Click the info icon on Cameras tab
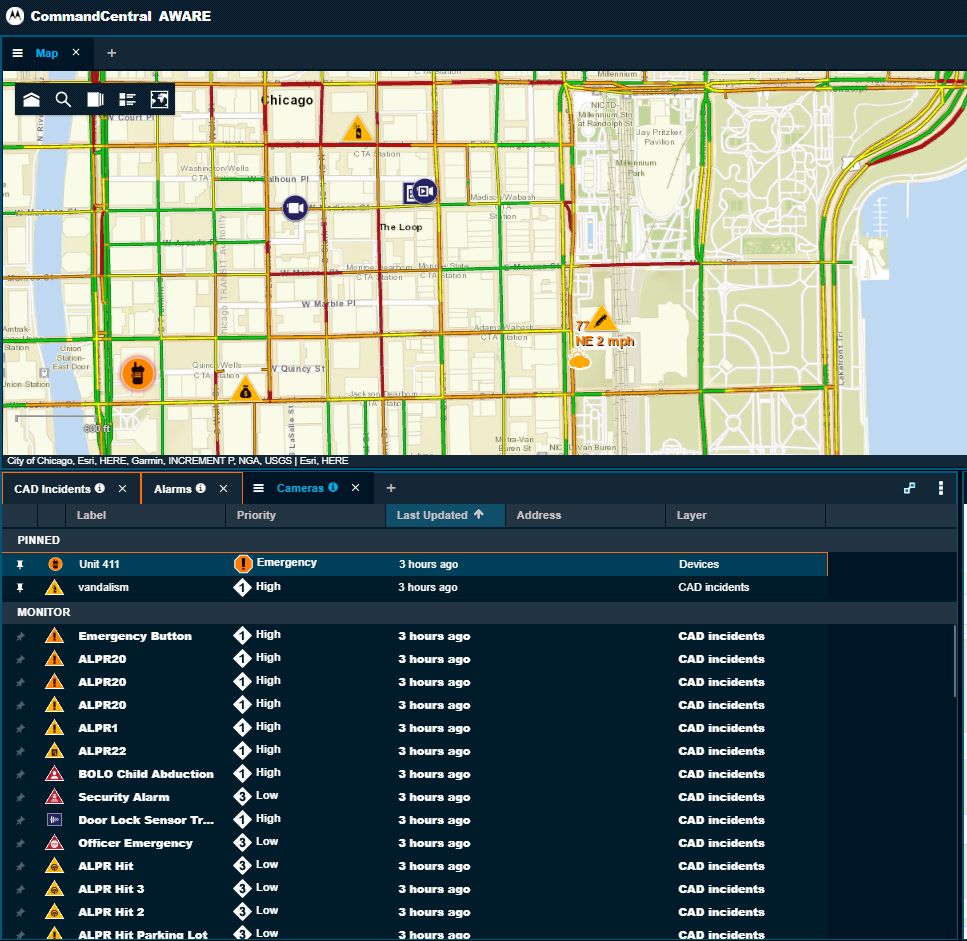Image resolution: width=967 pixels, height=941 pixels. [x=333, y=487]
